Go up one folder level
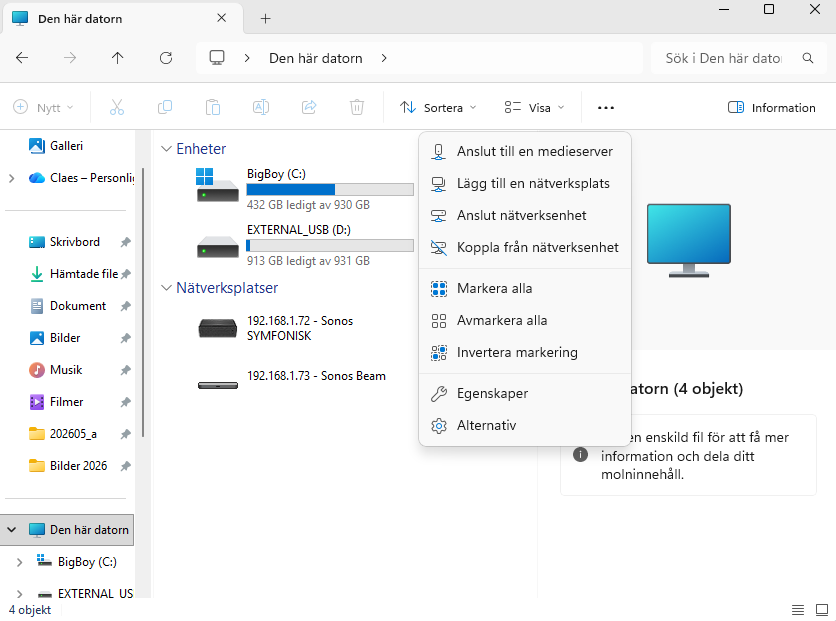Viewport: 836px width, 621px height. 117,58
